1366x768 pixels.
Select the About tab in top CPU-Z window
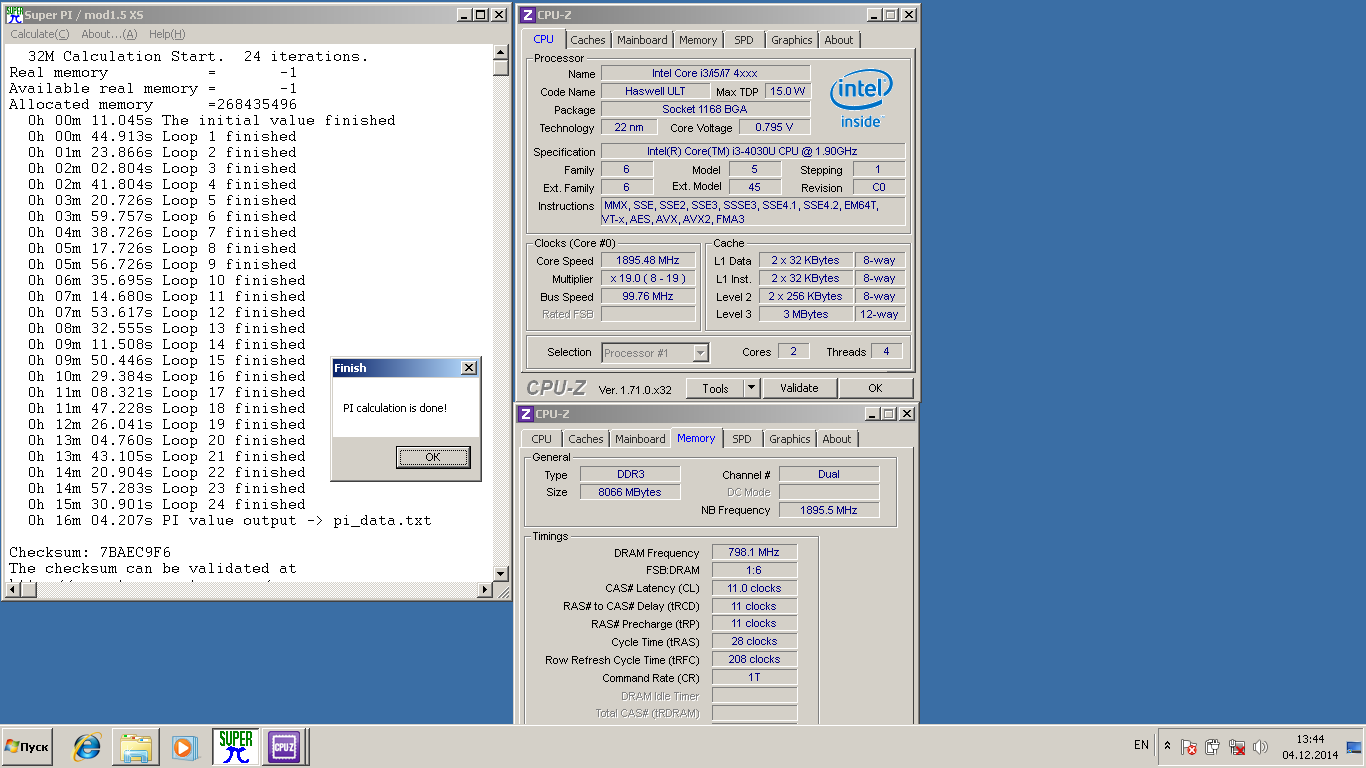click(x=839, y=40)
